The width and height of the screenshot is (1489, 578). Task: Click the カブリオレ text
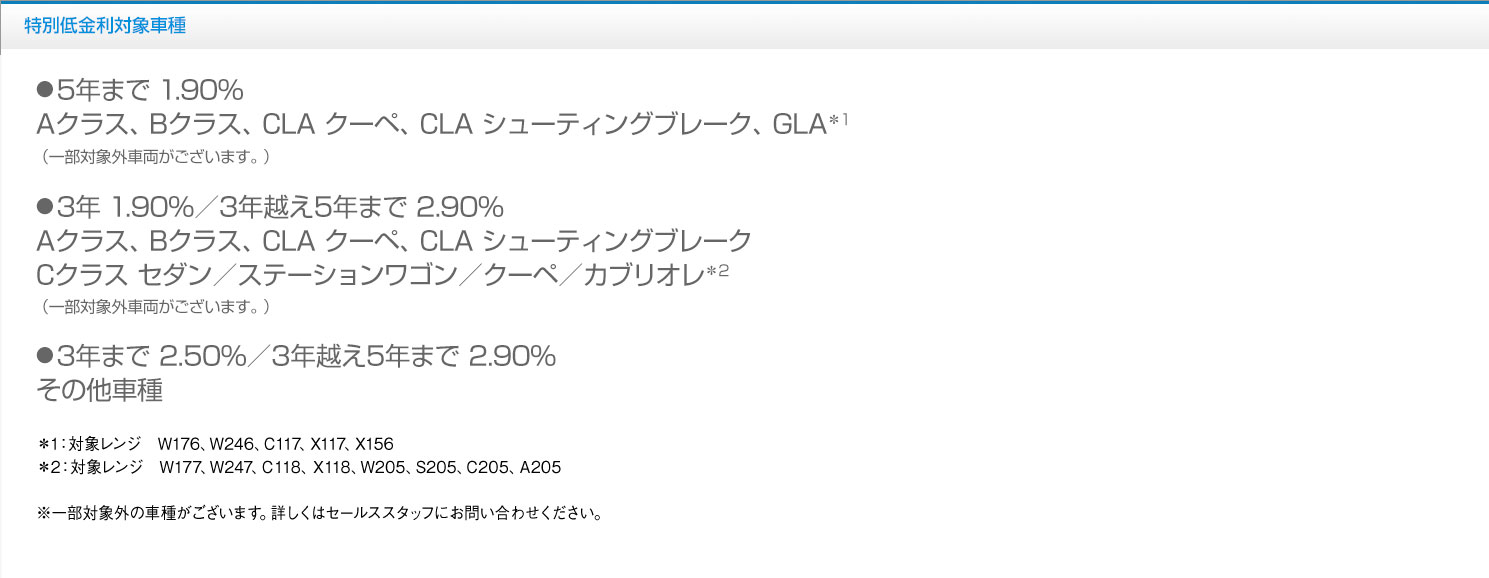pyautogui.click(x=644, y=273)
